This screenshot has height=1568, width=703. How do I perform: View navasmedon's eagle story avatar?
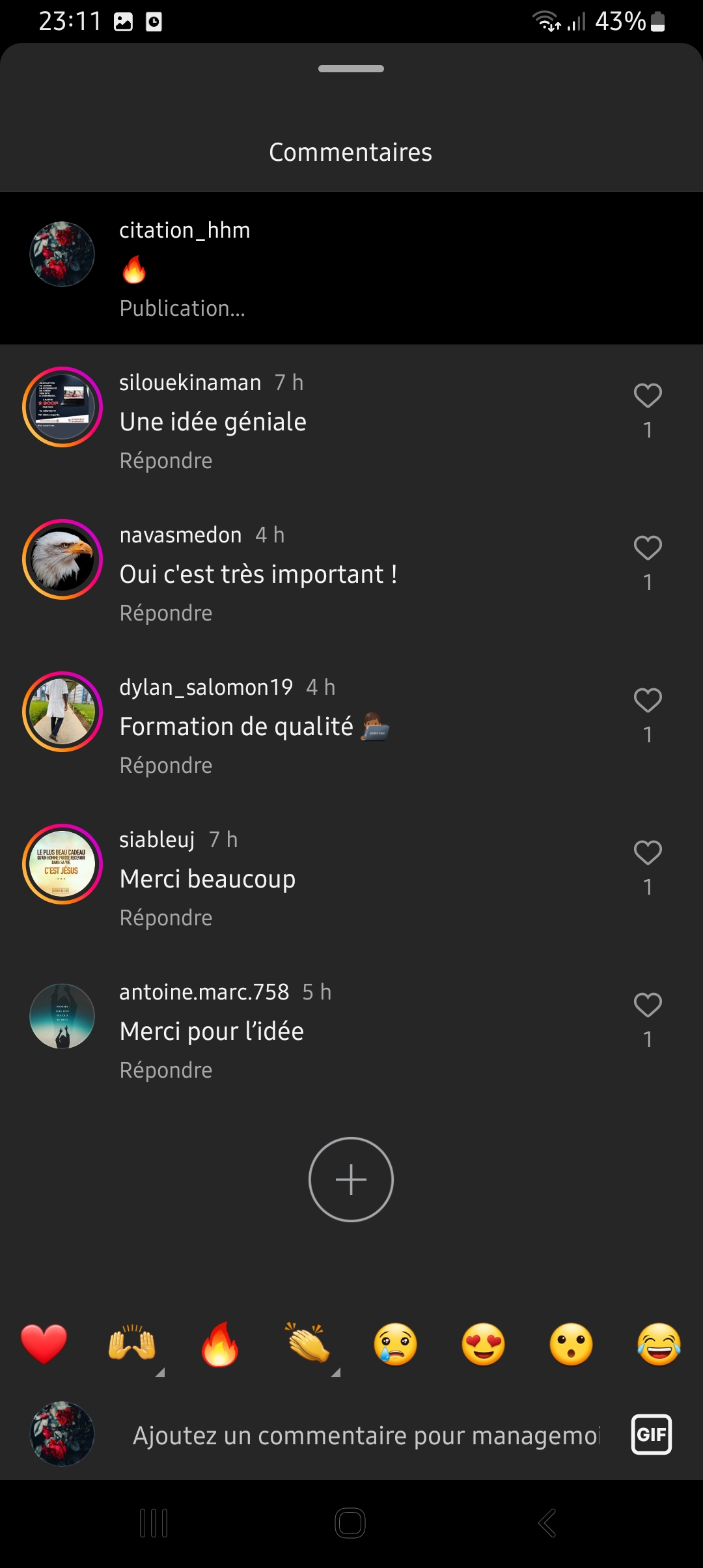[62, 559]
